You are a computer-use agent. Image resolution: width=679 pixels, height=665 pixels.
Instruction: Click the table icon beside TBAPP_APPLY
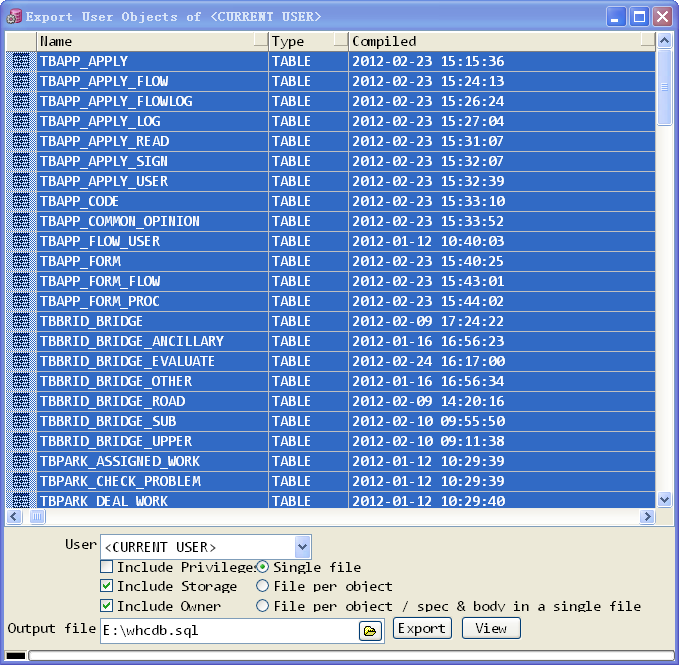(21, 61)
